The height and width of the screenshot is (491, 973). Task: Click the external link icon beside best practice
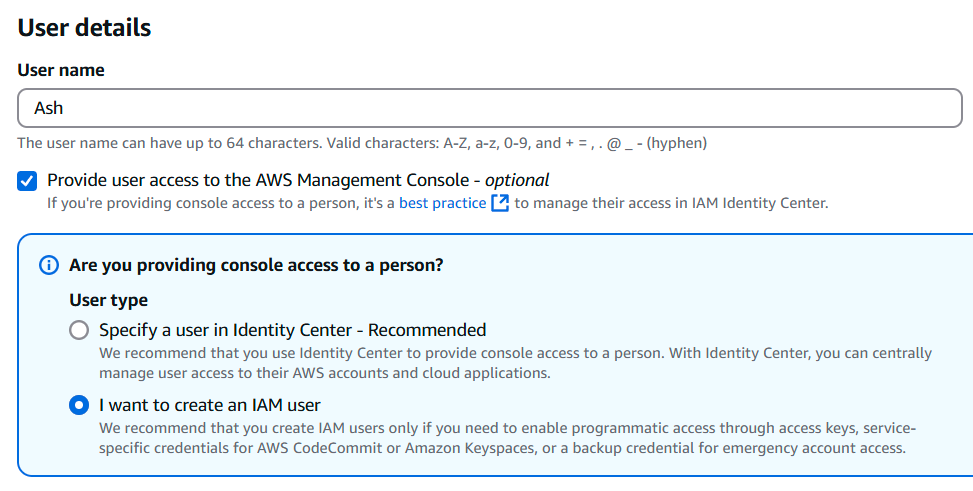[500, 203]
